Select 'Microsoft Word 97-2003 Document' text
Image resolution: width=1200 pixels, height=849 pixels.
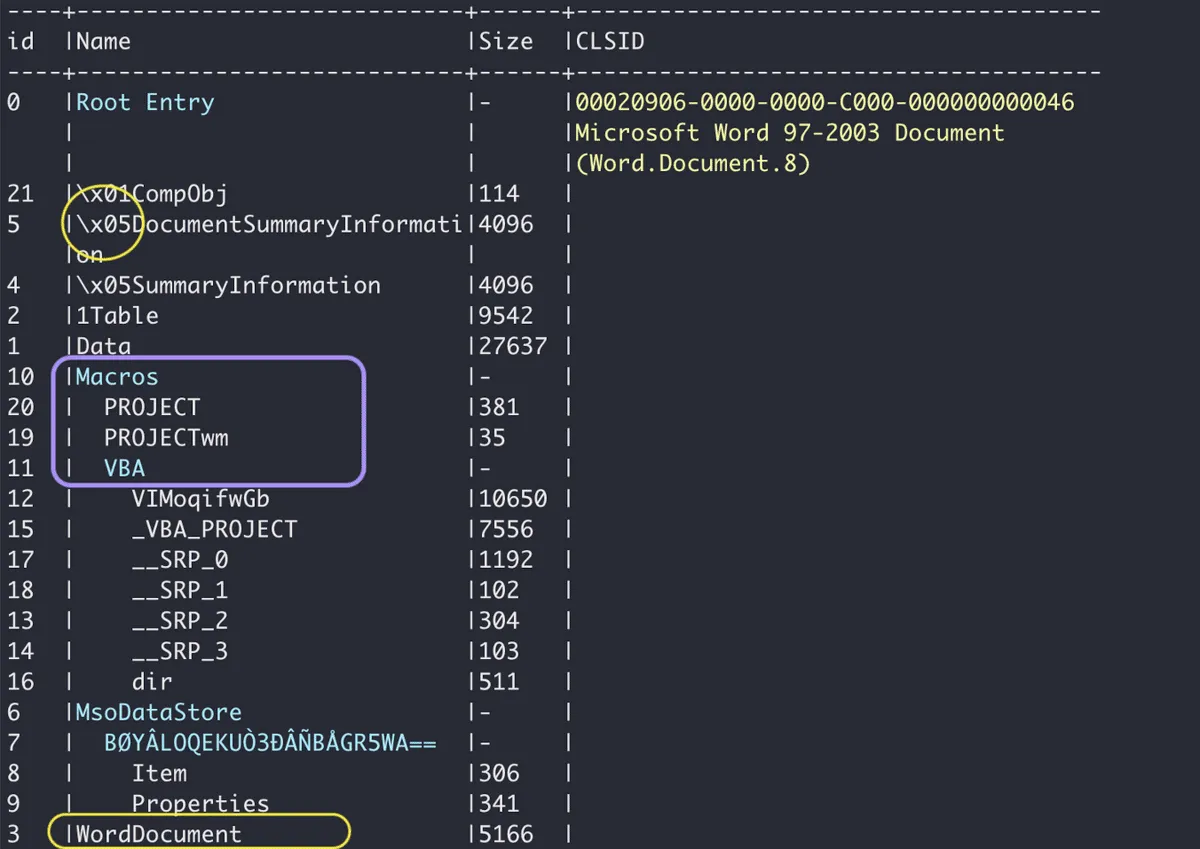click(790, 133)
